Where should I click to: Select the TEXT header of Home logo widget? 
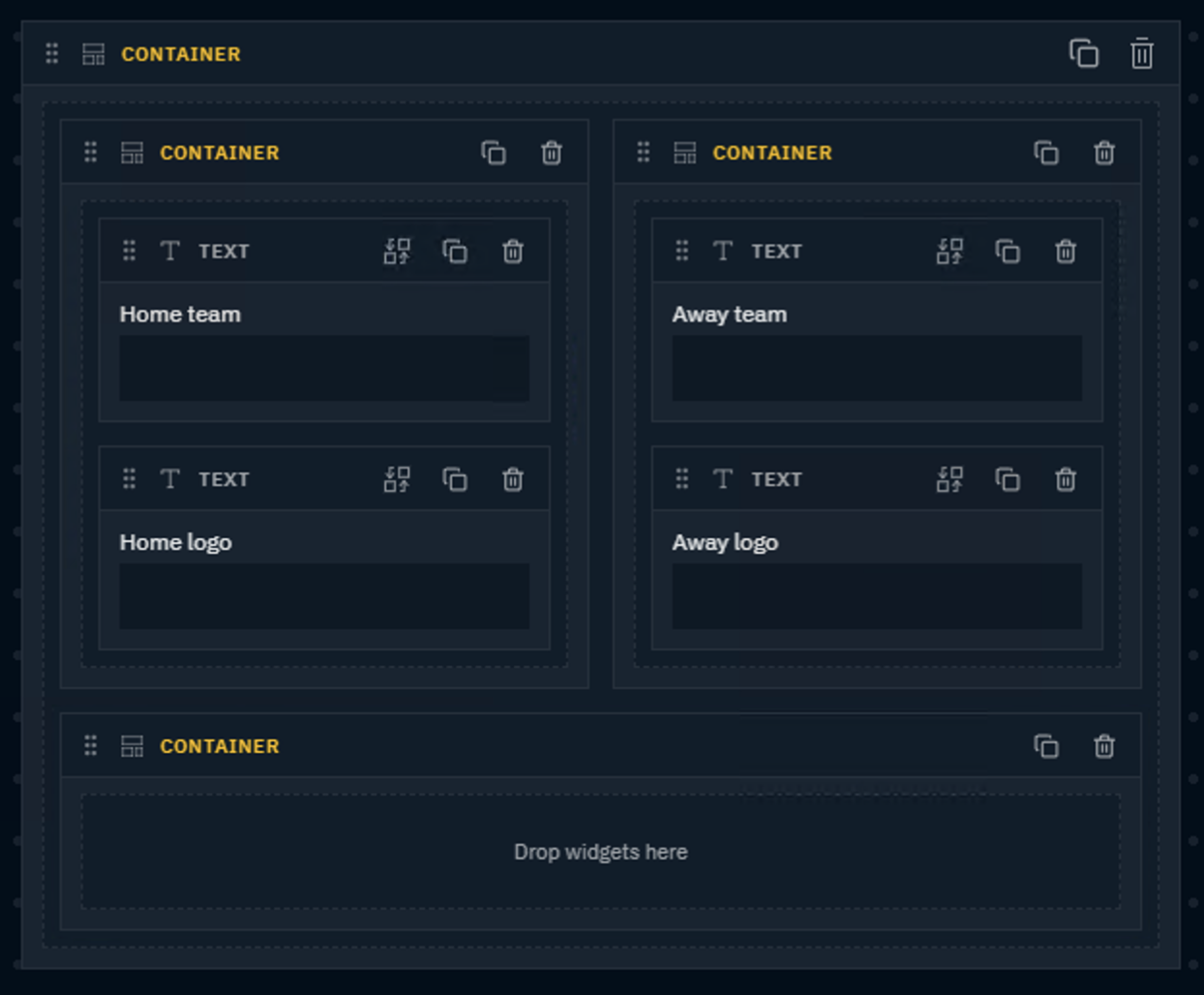(224, 479)
